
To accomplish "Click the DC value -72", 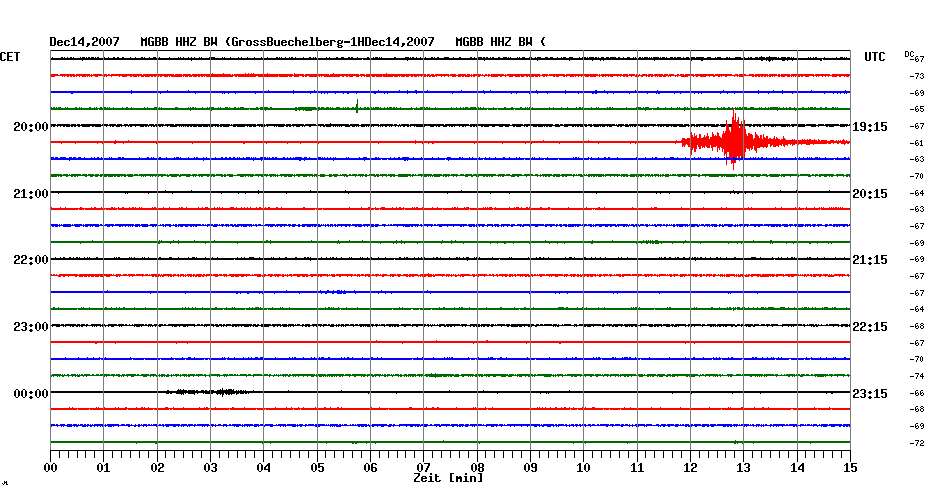I will [917, 444].
